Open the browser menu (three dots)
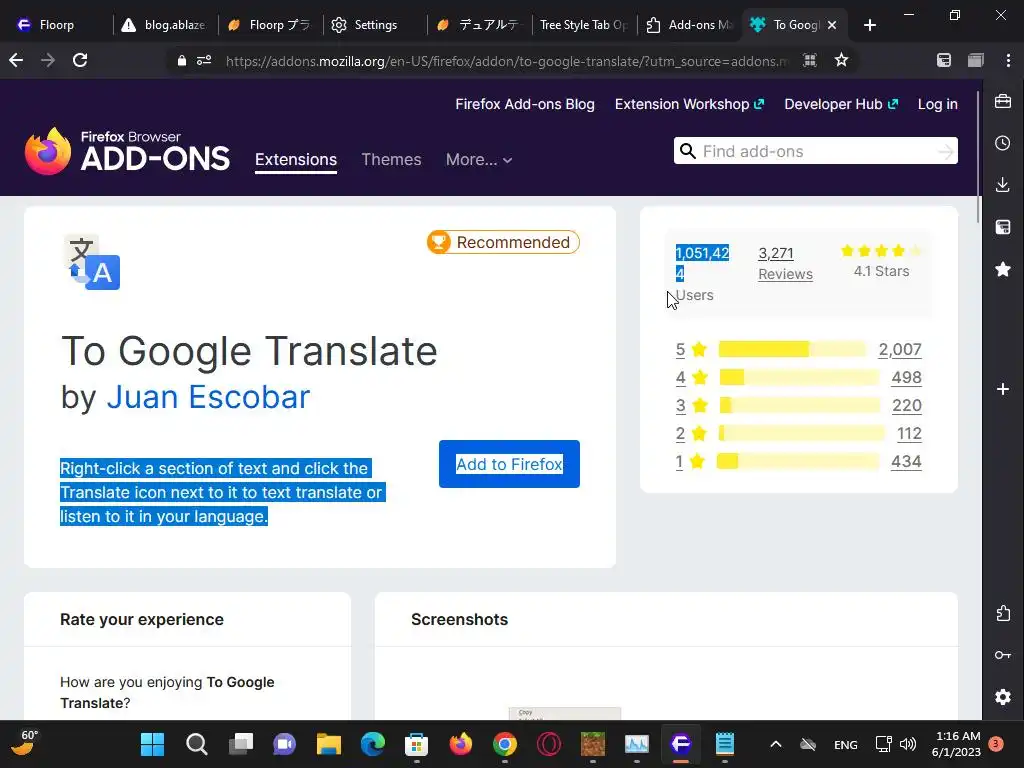This screenshot has width=1024, height=768. [1008, 61]
